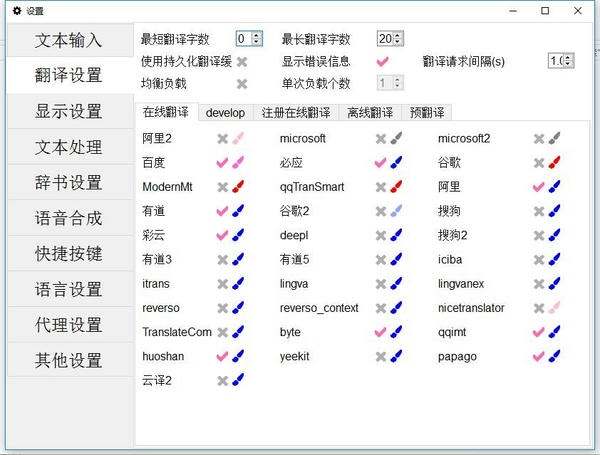Click brush icon next to iciba
Image resolution: width=600 pixels, height=455 pixels.
tap(554, 259)
